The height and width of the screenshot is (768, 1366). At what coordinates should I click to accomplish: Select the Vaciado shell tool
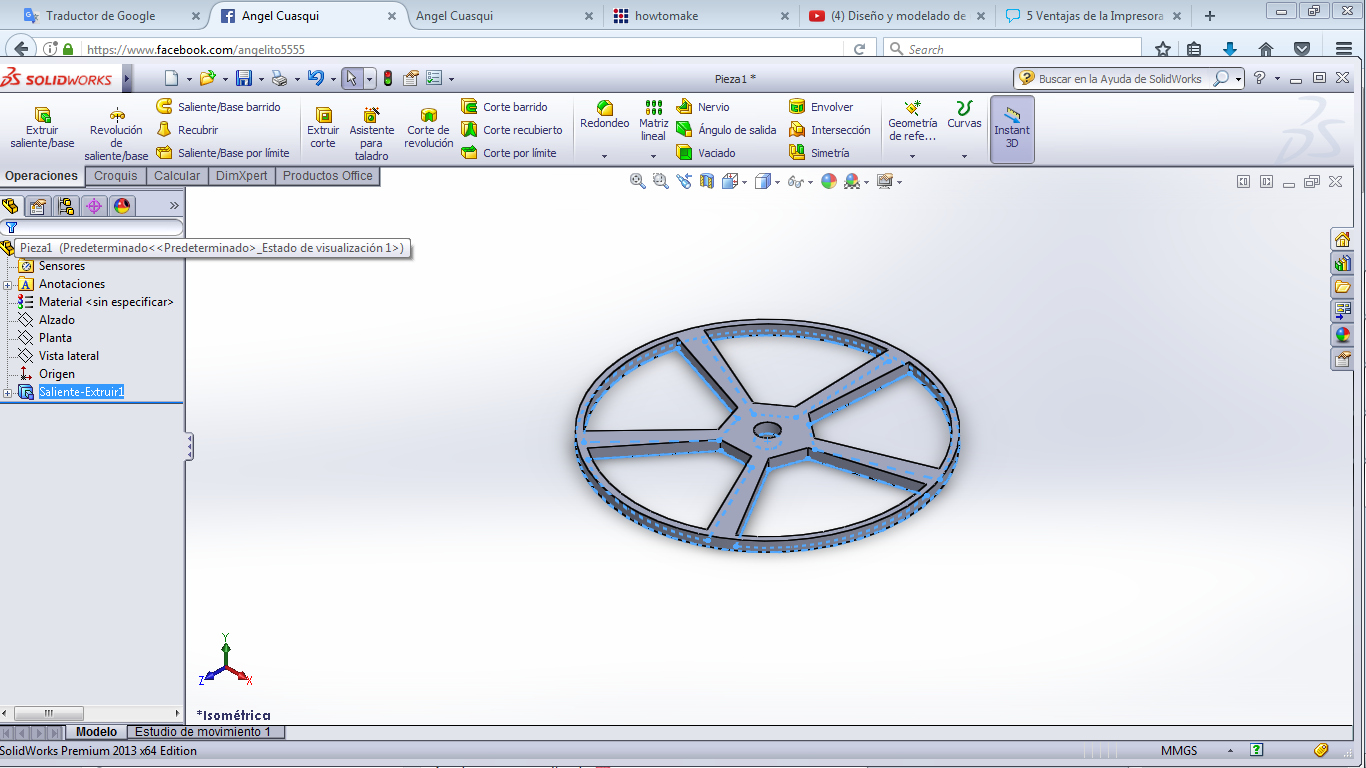pos(706,152)
